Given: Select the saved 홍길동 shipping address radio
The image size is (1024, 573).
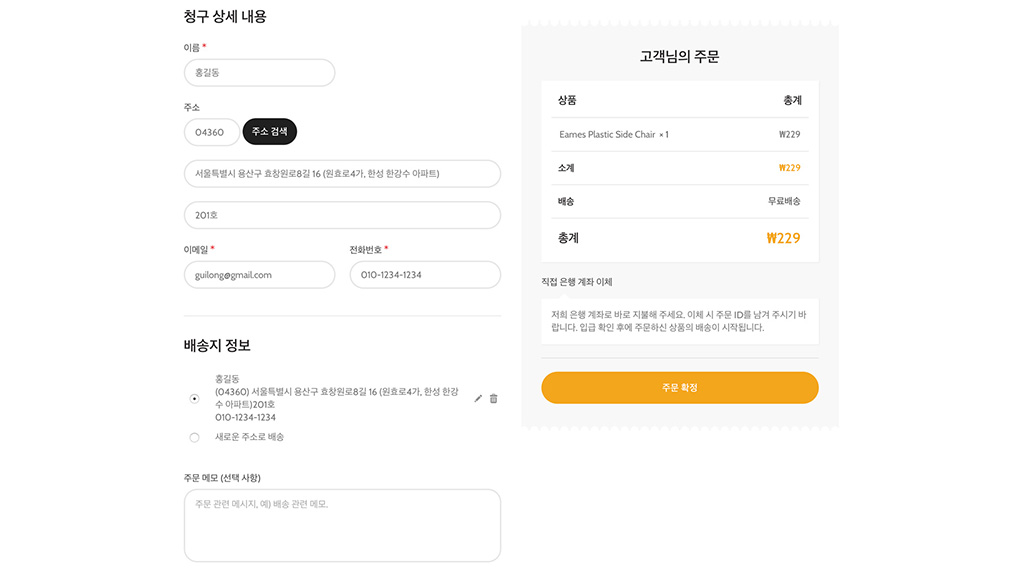Looking at the screenshot, I should pyautogui.click(x=194, y=399).
